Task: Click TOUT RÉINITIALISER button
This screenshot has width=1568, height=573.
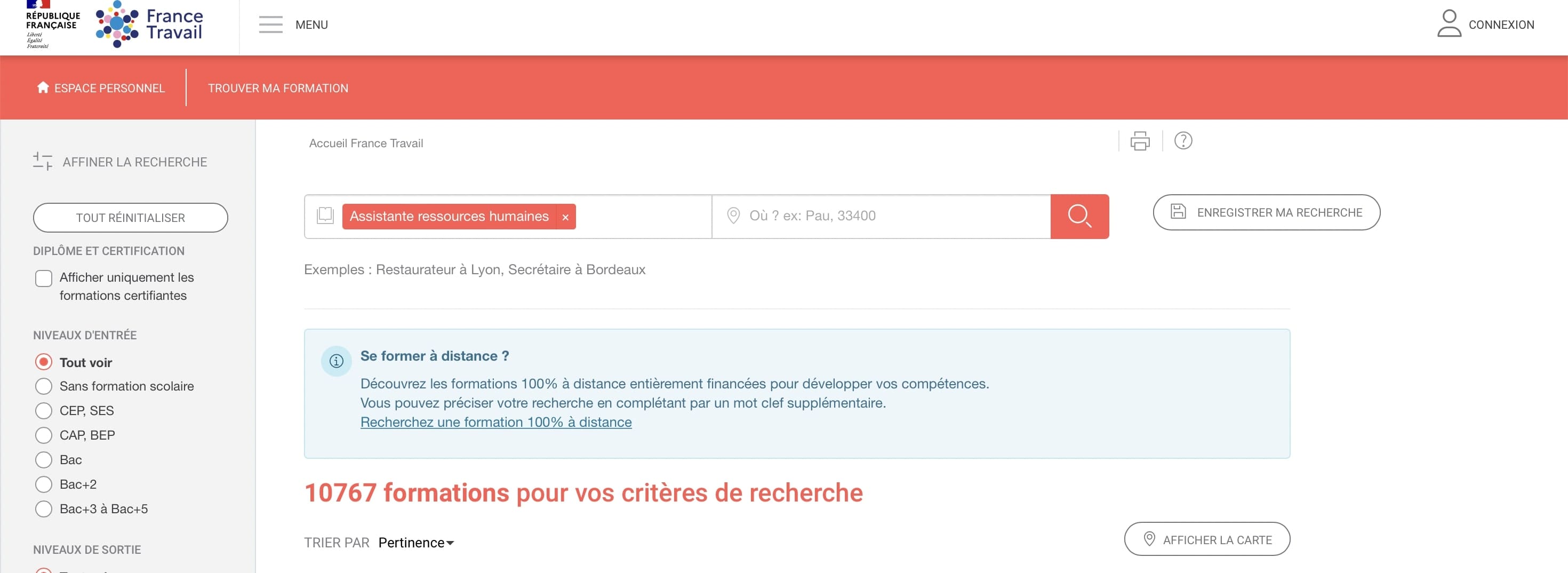Action: click(x=130, y=217)
